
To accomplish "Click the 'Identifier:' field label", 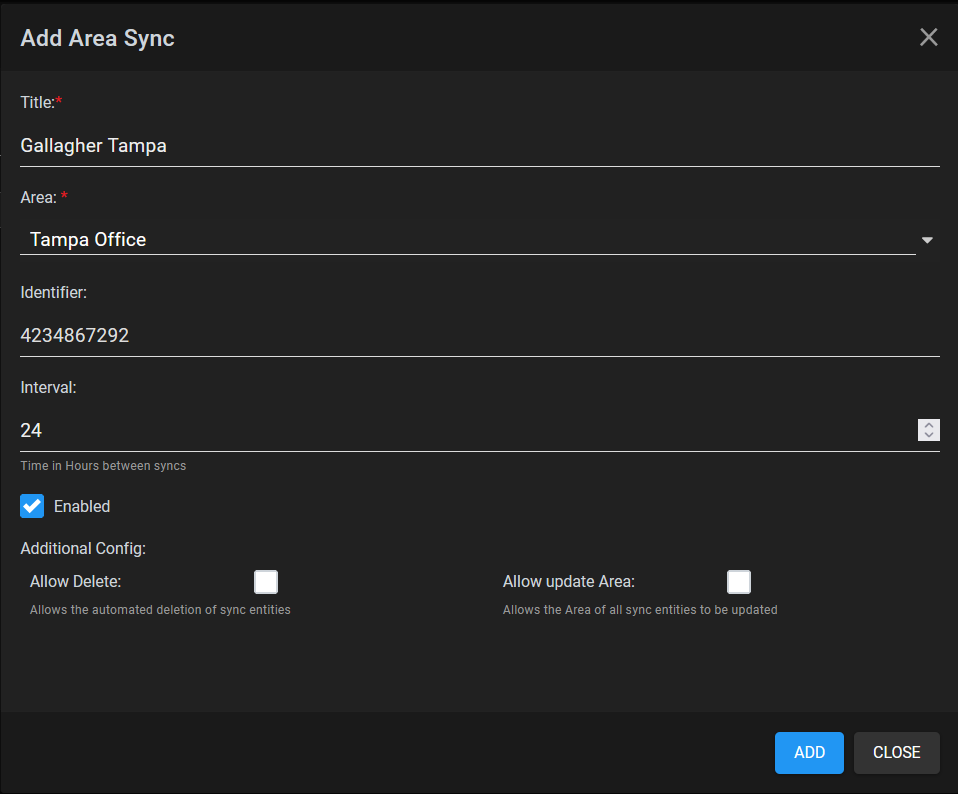I will coord(54,292).
